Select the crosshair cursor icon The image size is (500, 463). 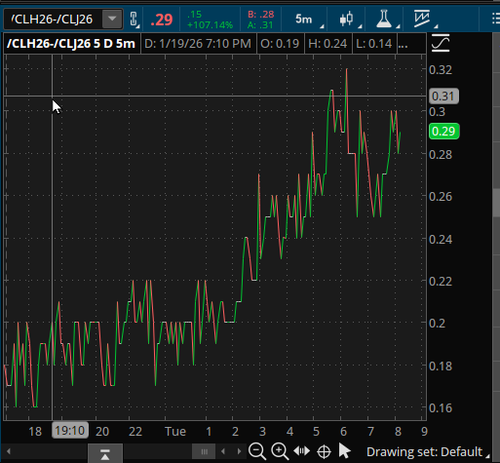324,452
